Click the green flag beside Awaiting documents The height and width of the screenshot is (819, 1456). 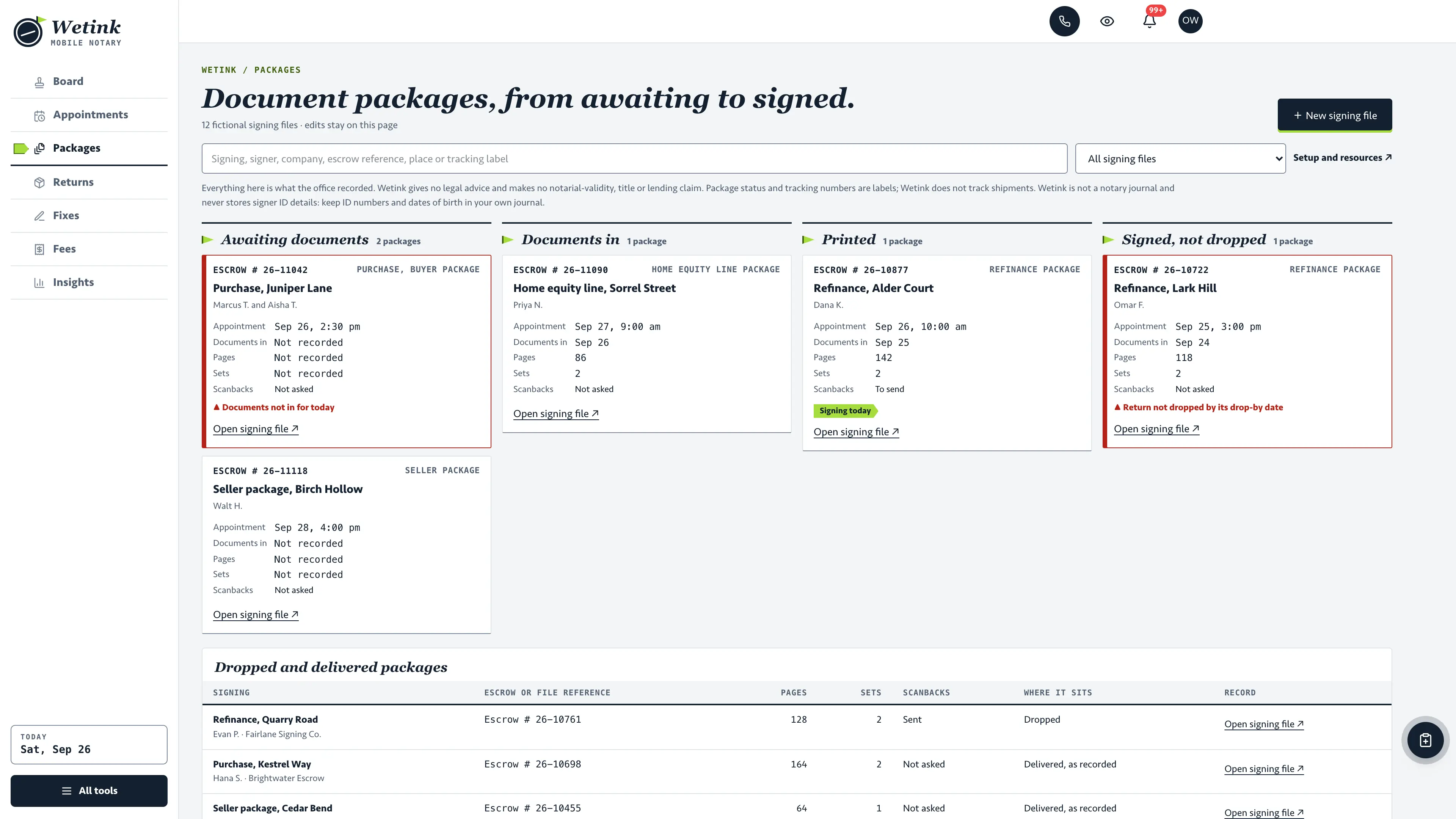[207, 240]
